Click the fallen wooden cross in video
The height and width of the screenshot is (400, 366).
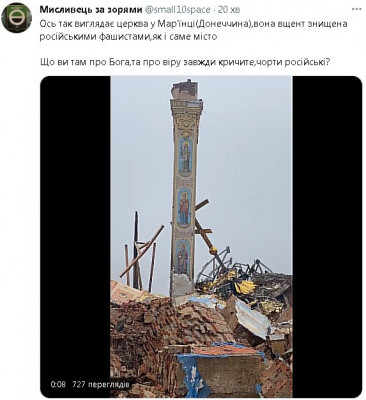pyautogui.click(x=206, y=227)
